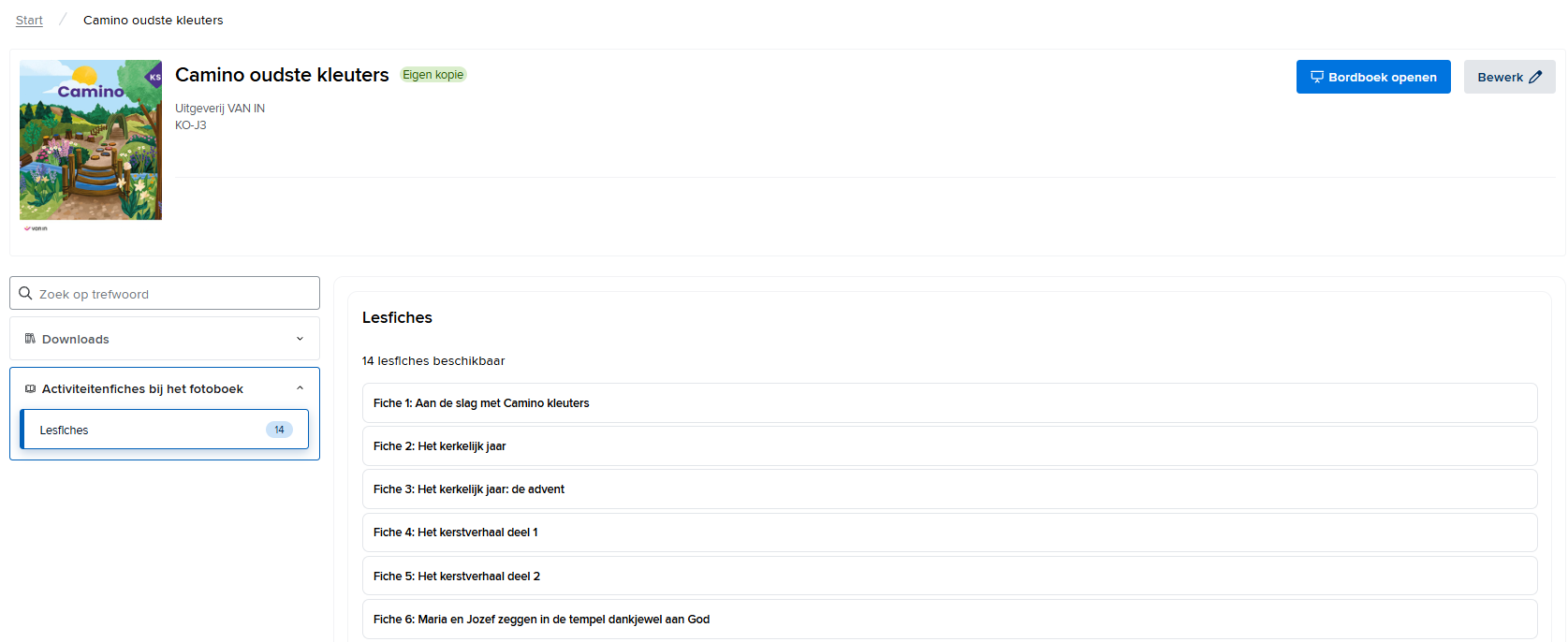Click the Downloads section label

pos(76,339)
